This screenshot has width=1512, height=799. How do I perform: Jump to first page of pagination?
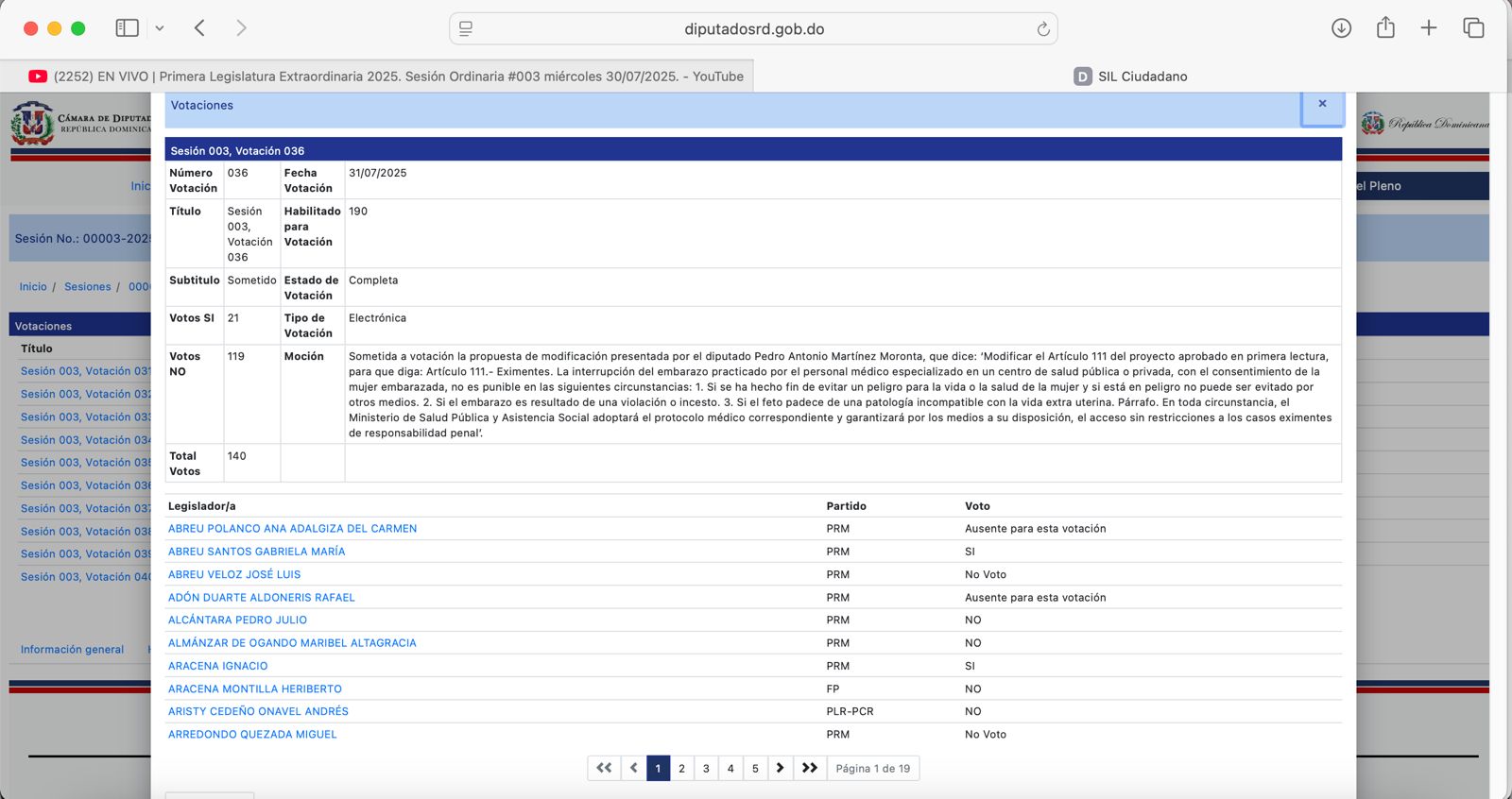click(604, 769)
